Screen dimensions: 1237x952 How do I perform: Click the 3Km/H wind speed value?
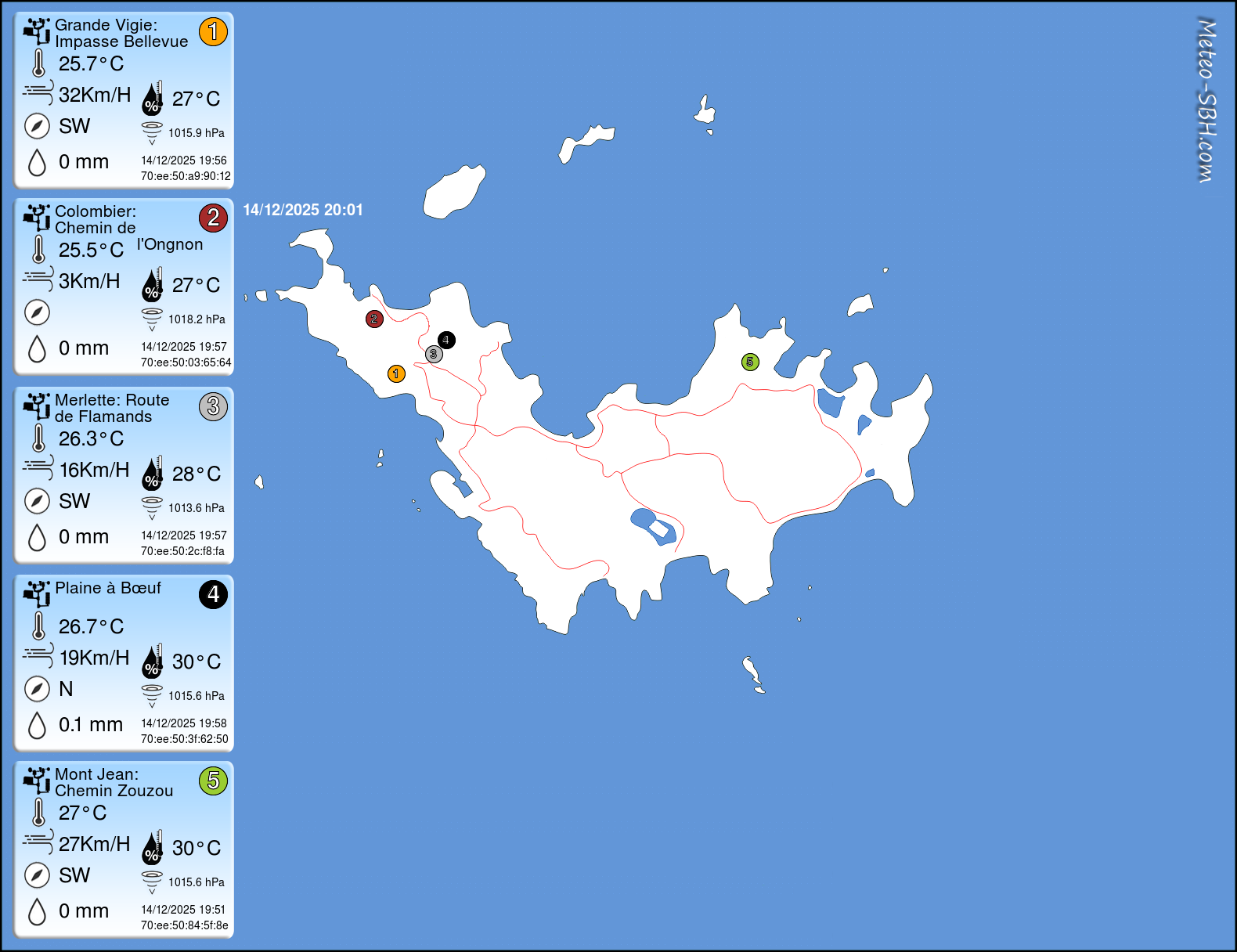click(89, 281)
